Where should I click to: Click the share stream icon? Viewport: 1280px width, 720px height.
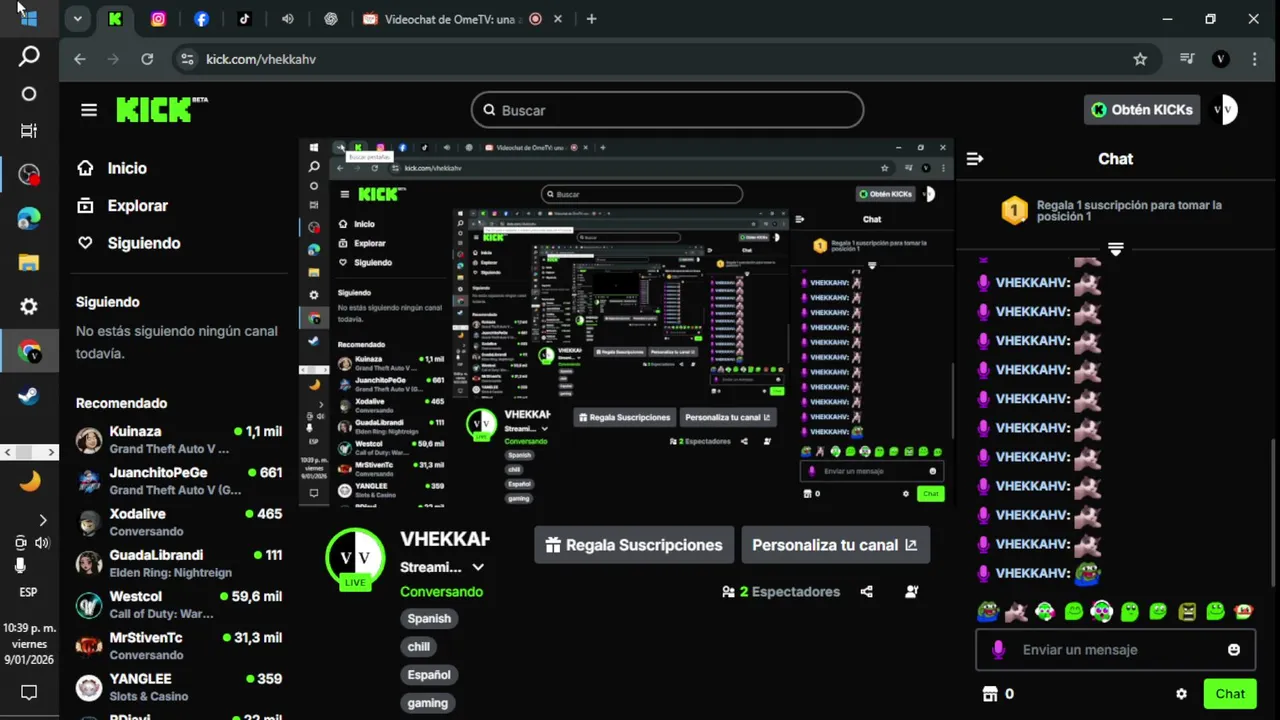867,592
